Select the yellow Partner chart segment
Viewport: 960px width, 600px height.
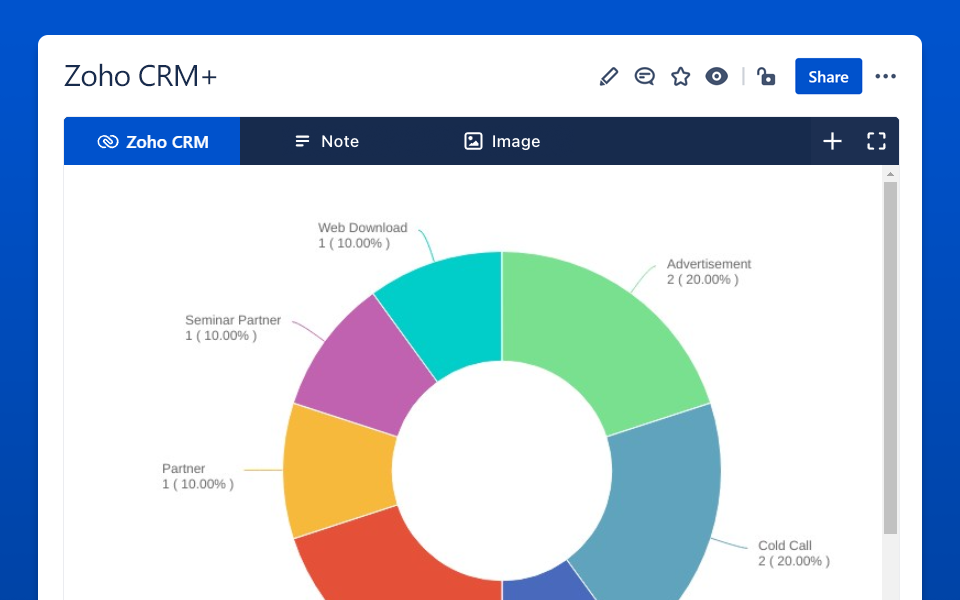335,470
